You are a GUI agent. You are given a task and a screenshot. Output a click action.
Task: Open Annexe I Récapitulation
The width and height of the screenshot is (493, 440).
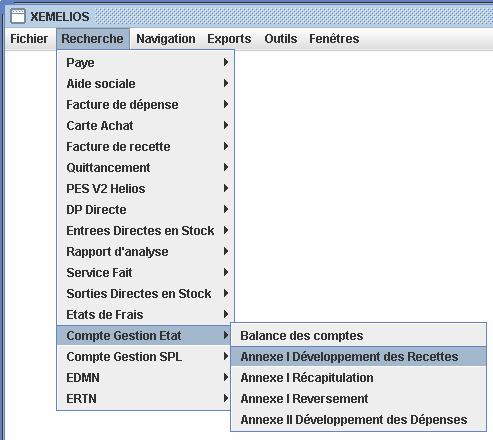(358, 377)
